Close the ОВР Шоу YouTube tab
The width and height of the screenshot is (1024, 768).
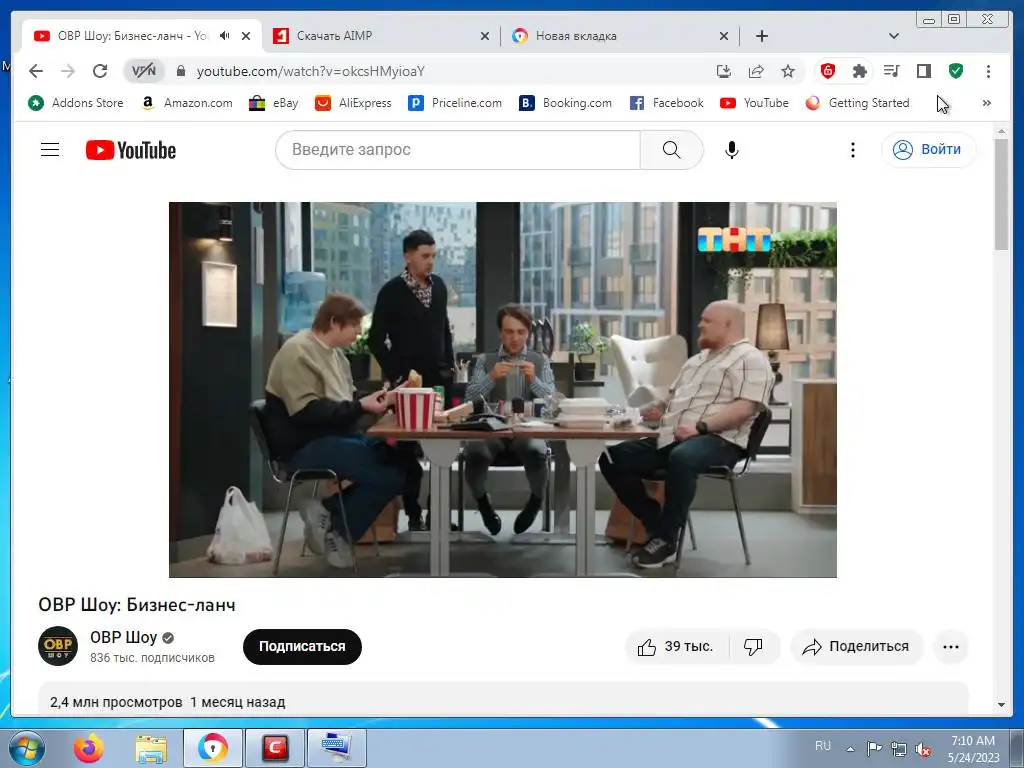coord(246,36)
